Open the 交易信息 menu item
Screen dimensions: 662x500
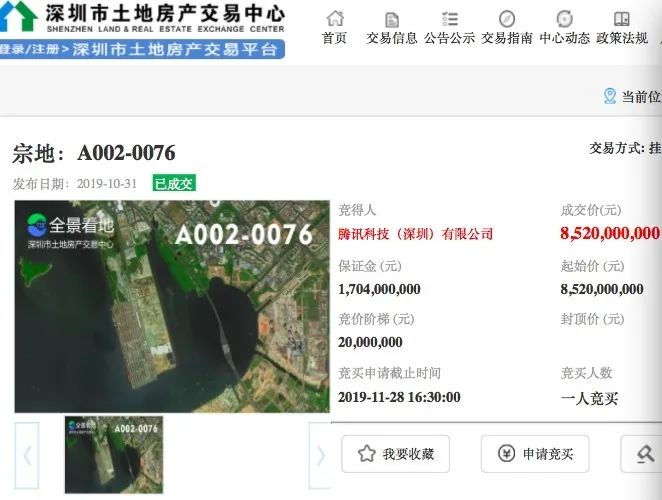(x=392, y=38)
